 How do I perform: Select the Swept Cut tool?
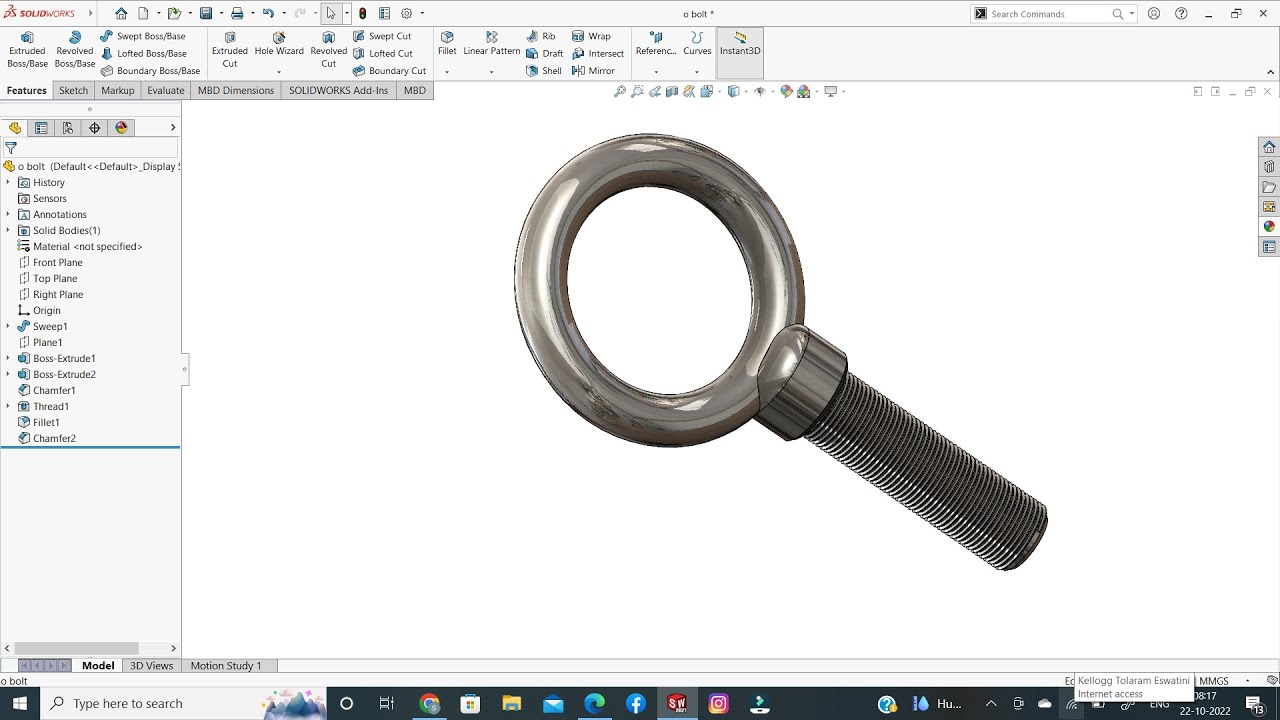pyautogui.click(x=382, y=36)
